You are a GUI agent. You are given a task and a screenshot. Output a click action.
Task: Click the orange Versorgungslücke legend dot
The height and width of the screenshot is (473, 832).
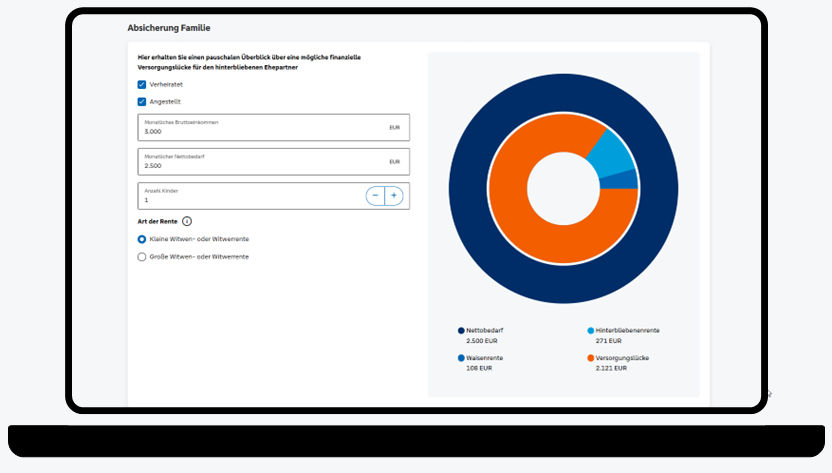591,358
